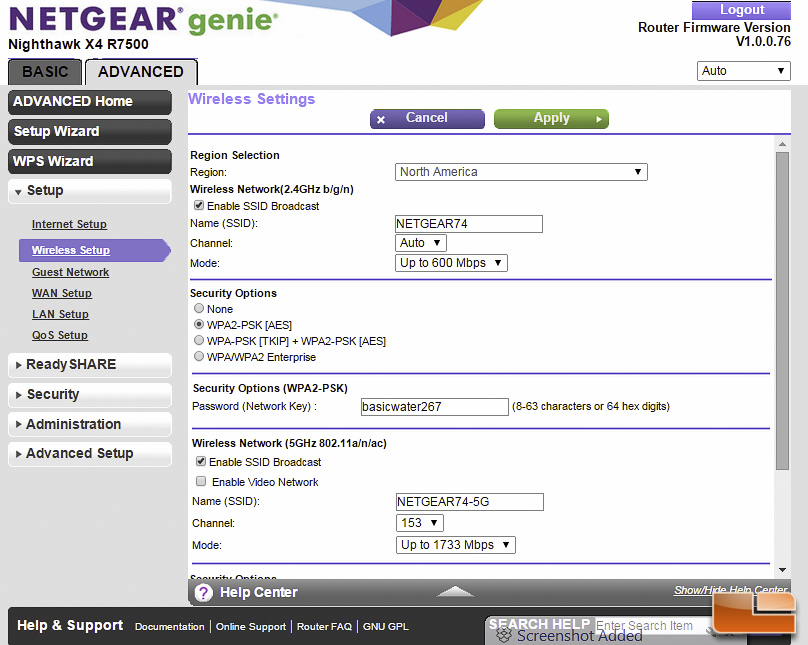This screenshot has height=645, width=808.
Task: Open the Wireless Setup link
Action: pos(71,250)
